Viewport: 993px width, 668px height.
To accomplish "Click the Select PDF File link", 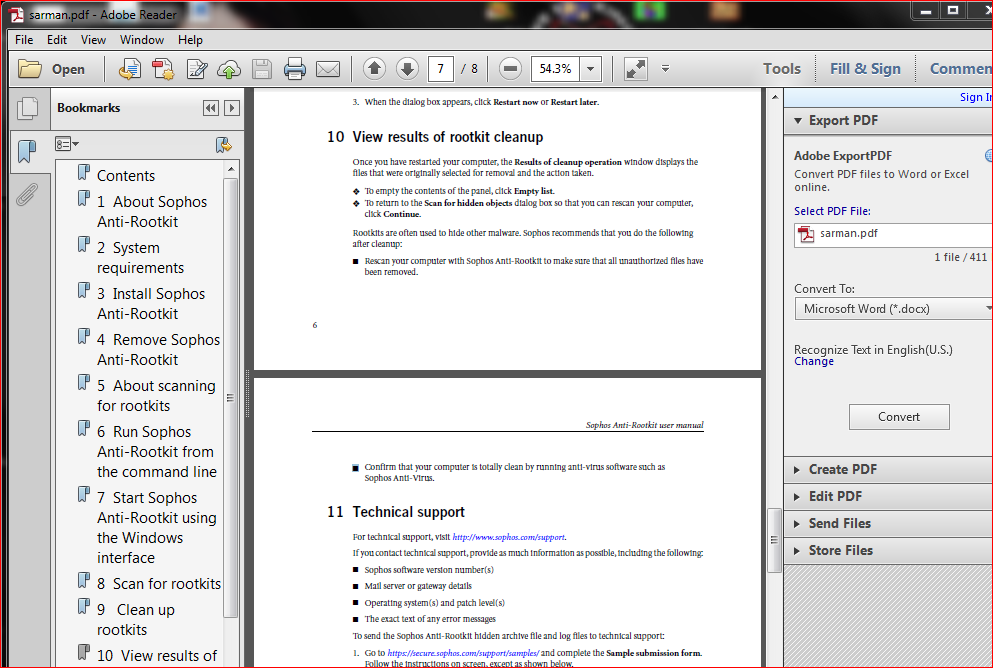I will point(832,211).
